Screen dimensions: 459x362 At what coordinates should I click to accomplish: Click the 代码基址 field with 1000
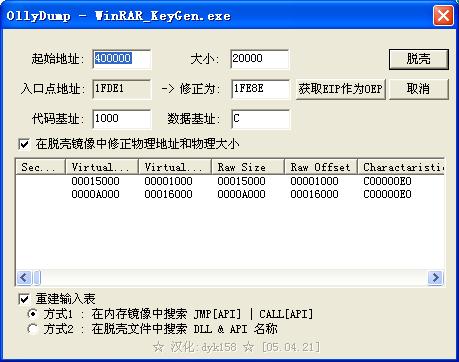[x=122, y=119]
